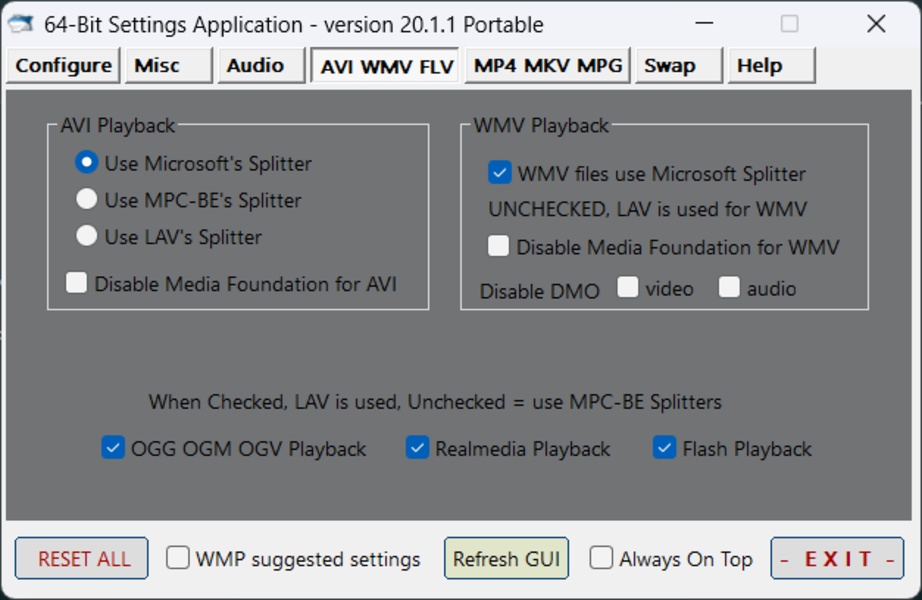
Task: Select the MP4 MKV MPG tab
Action: pos(547,66)
